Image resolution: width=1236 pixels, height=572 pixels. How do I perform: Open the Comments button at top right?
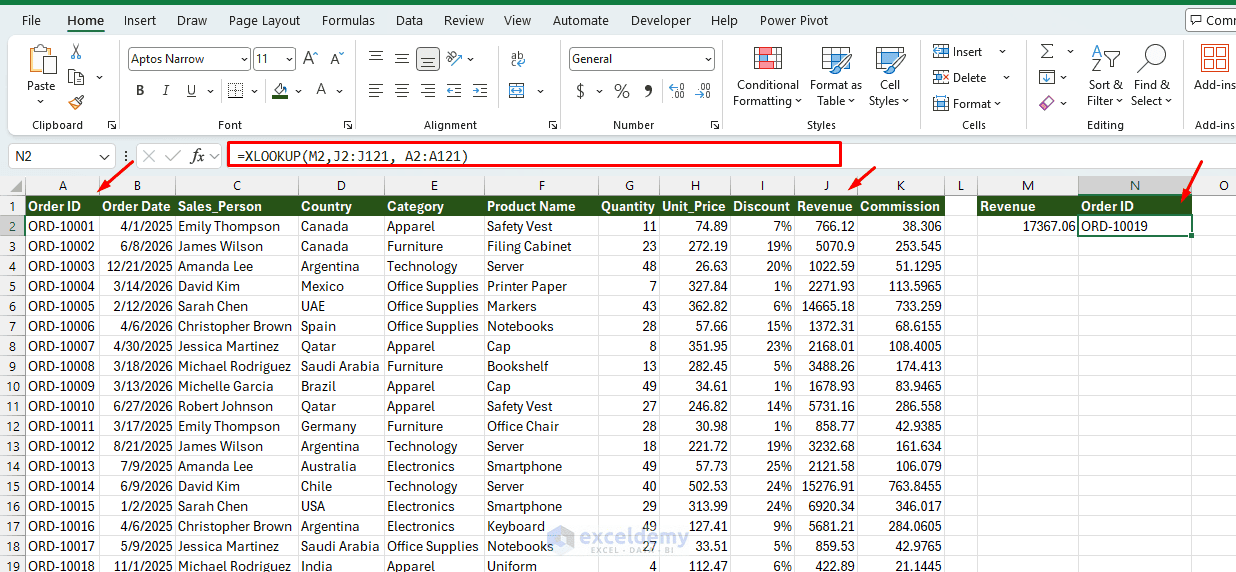[1211, 20]
